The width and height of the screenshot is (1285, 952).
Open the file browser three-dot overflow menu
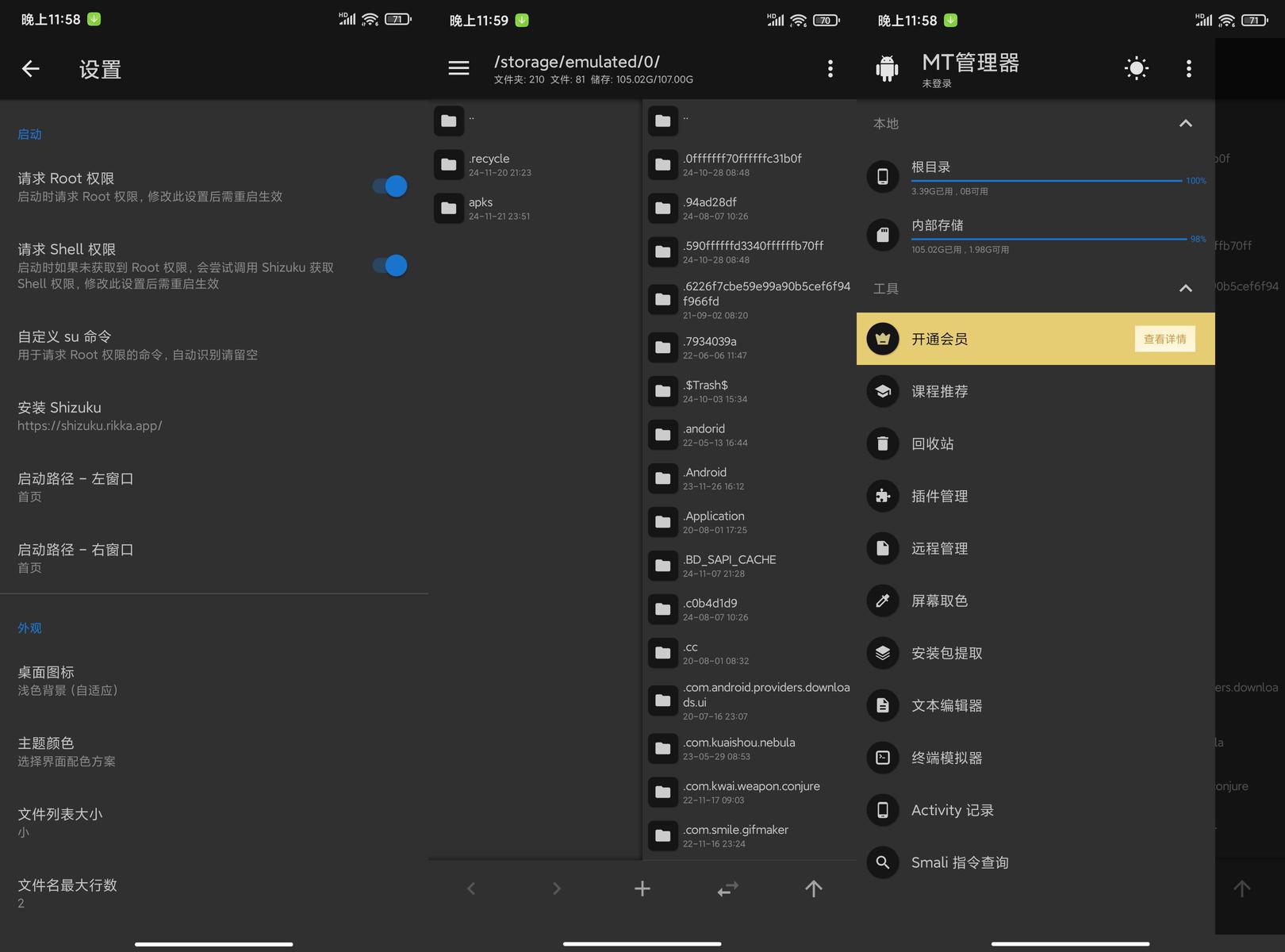[830, 69]
